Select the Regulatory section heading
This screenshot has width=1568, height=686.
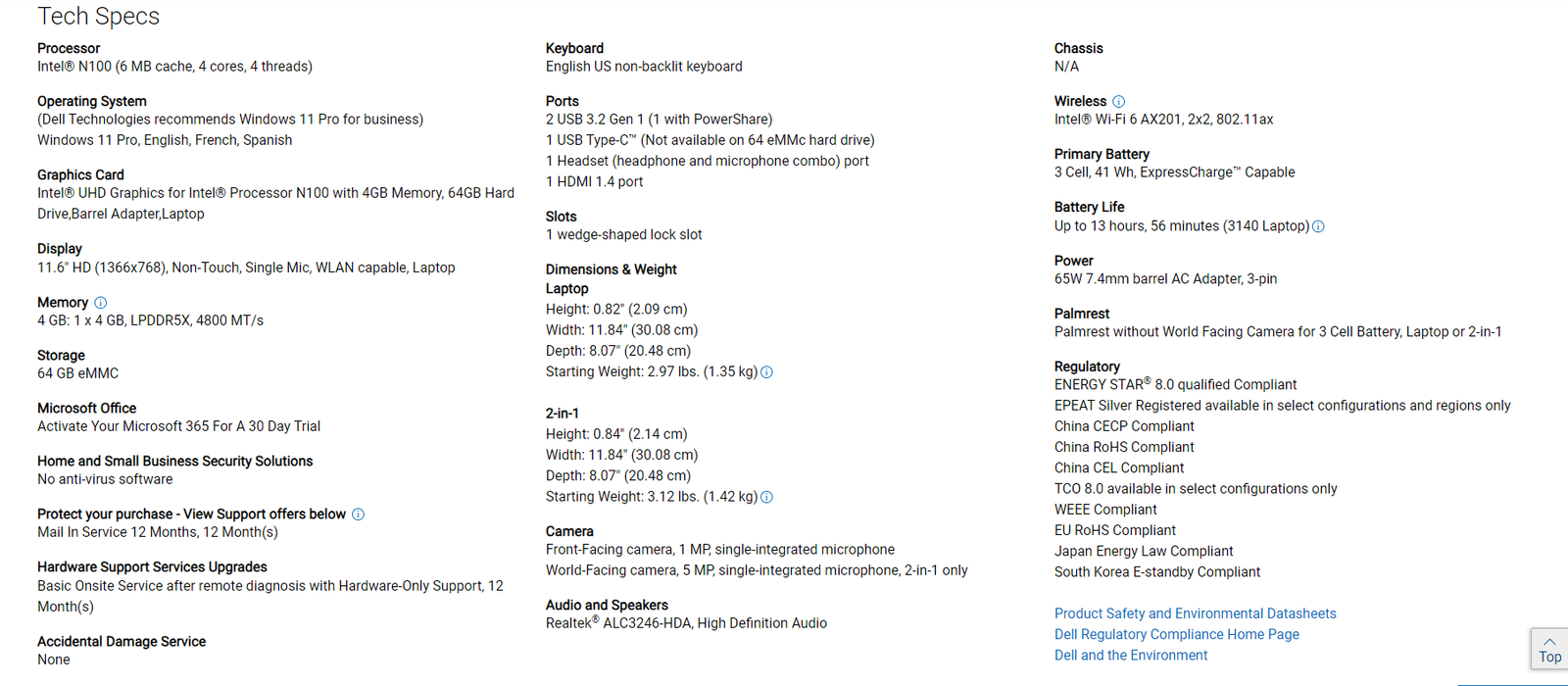1087,367
